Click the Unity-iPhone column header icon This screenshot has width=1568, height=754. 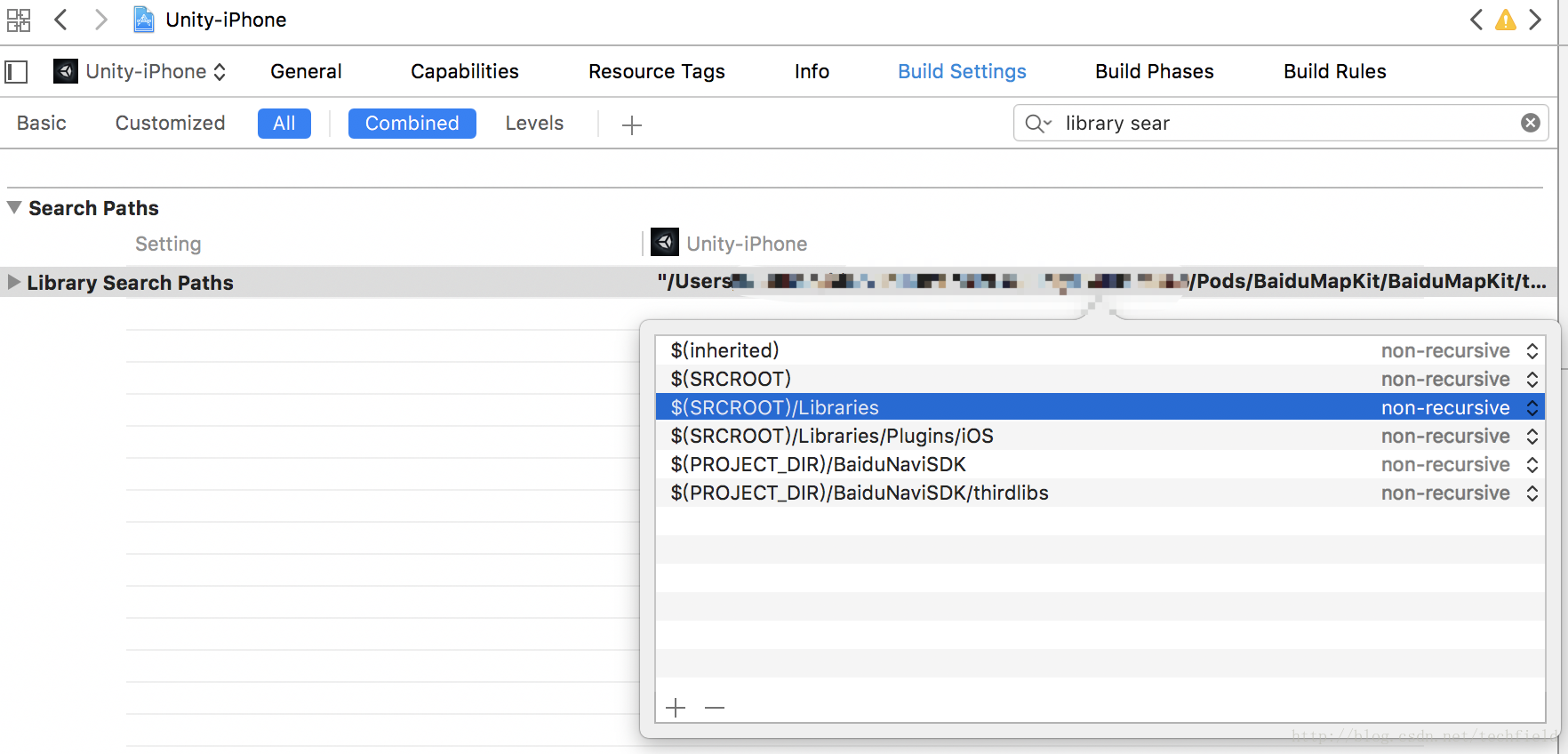[x=664, y=242]
